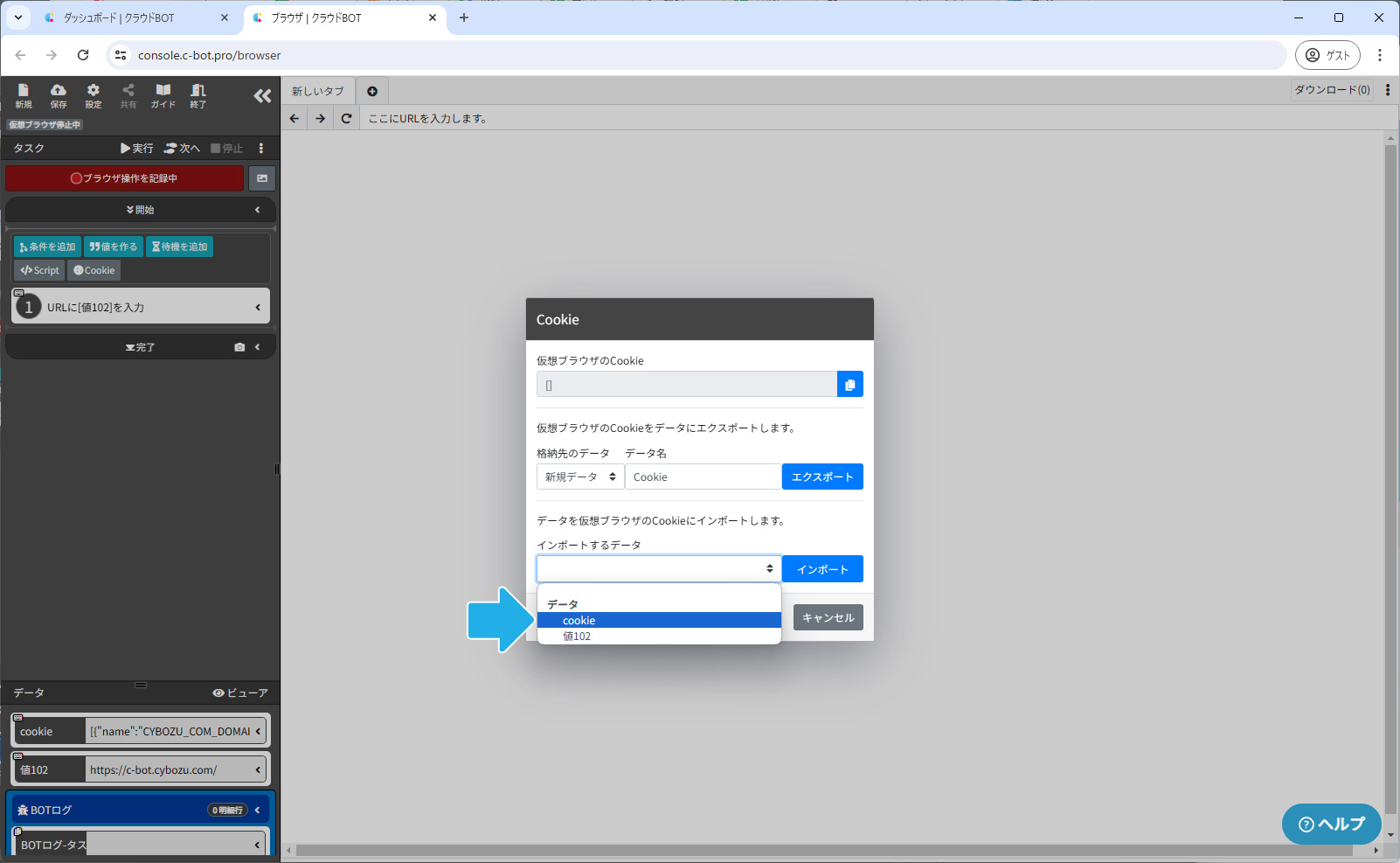Expand the BOTログ panel chevron
The height and width of the screenshot is (863, 1400).
tap(257, 810)
